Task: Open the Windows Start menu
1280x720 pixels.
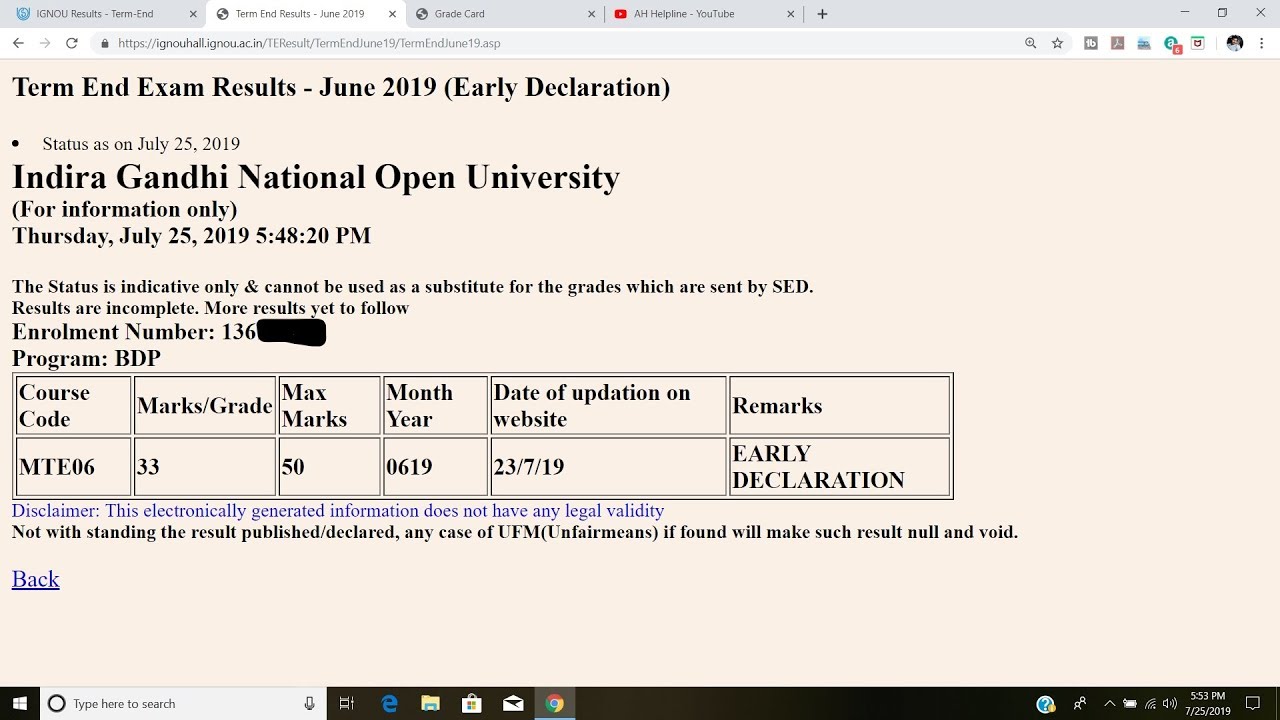Action: pyautogui.click(x=20, y=703)
